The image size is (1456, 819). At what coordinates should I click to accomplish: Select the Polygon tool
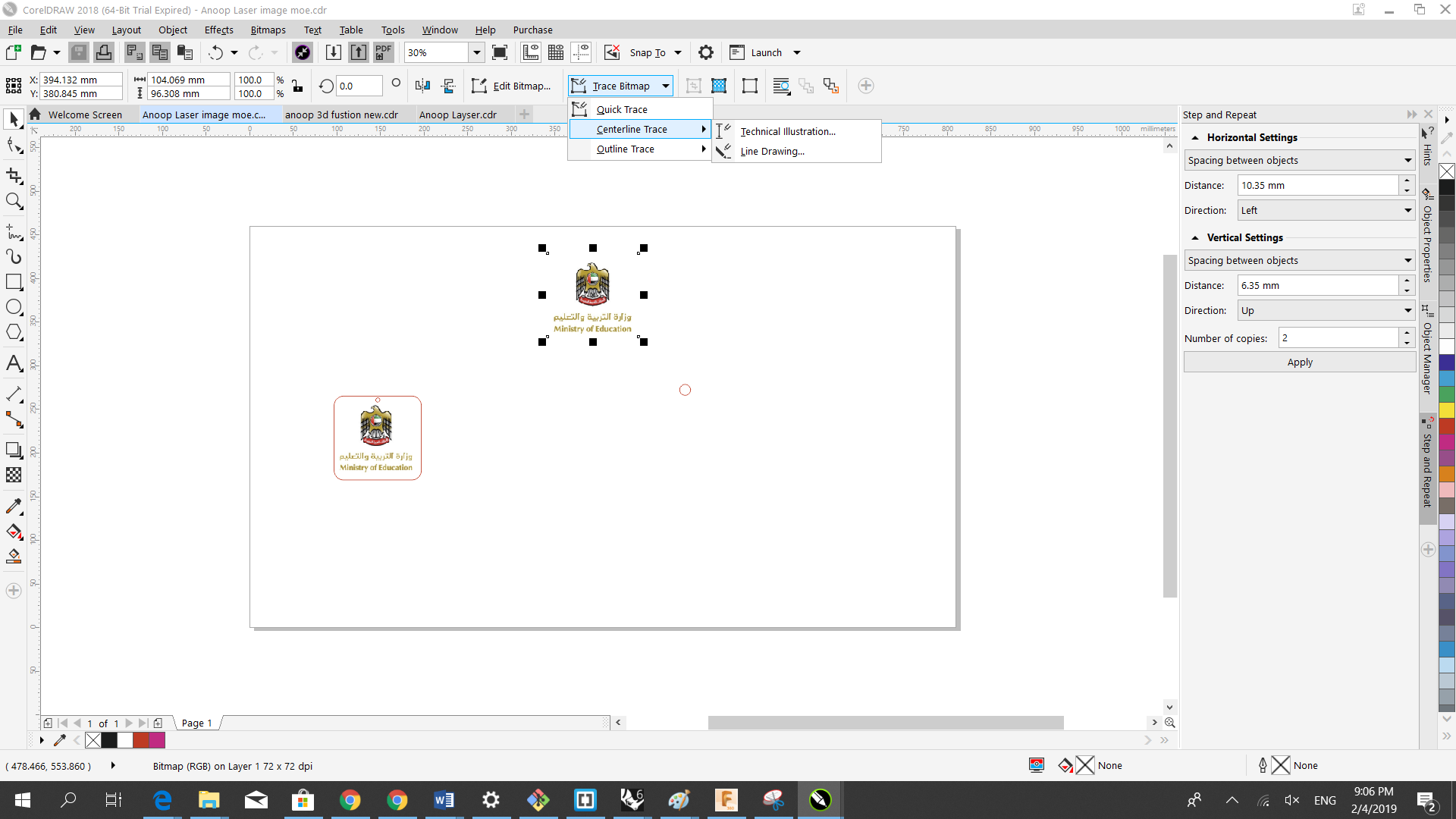pyautogui.click(x=14, y=332)
